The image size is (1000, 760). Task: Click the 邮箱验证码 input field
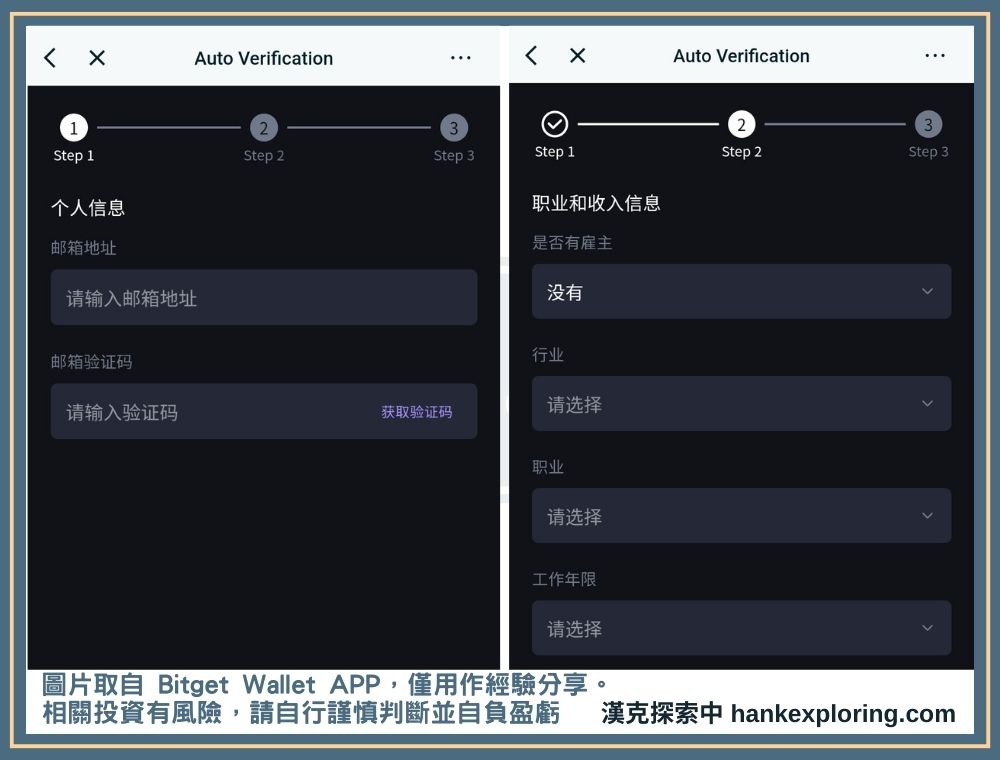pyautogui.click(x=200, y=411)
